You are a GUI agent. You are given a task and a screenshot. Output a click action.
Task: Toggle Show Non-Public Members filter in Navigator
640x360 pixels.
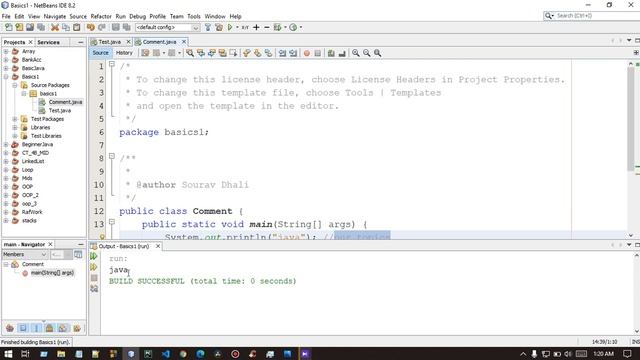tap(49, 328)
